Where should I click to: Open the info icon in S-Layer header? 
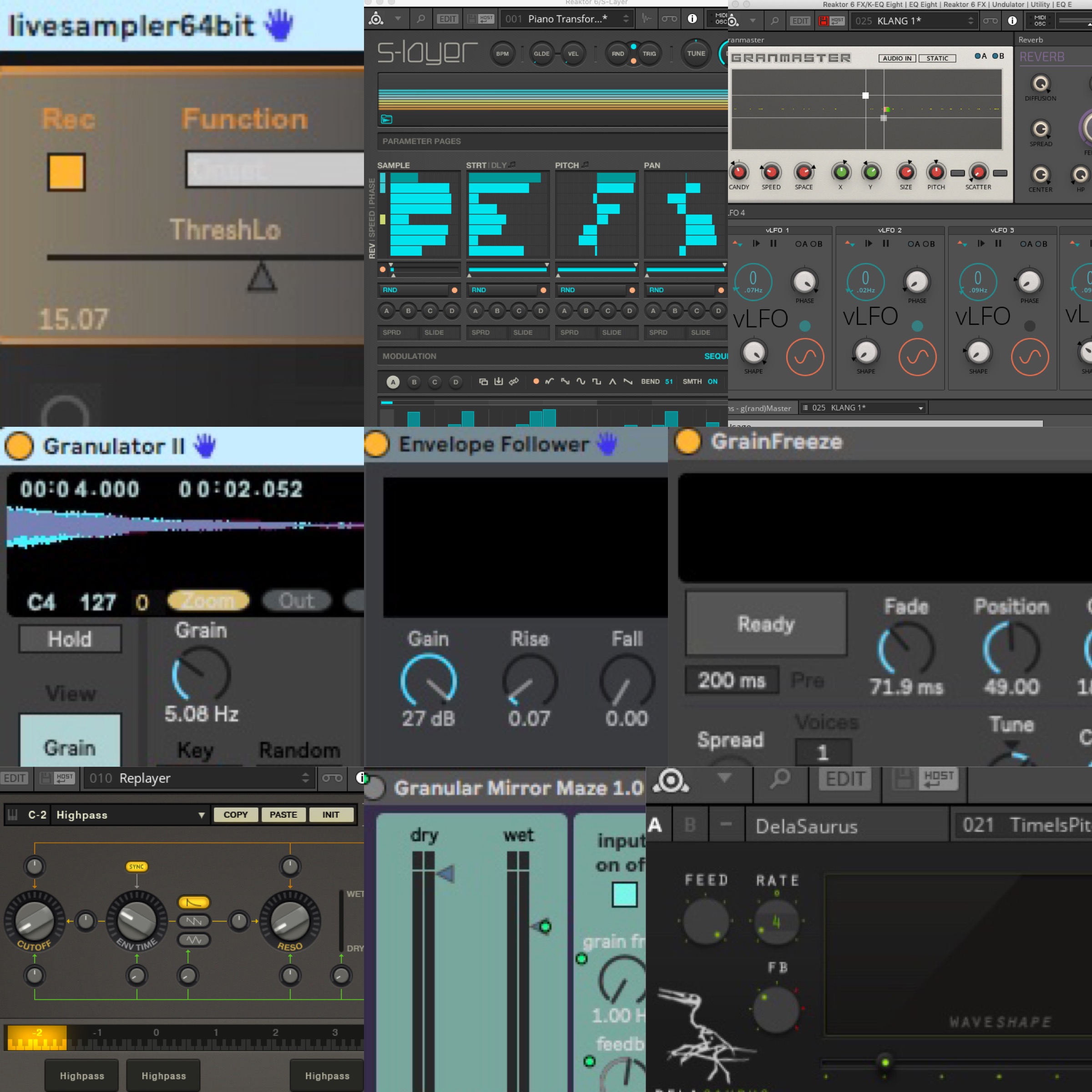(x=692, y=19)
